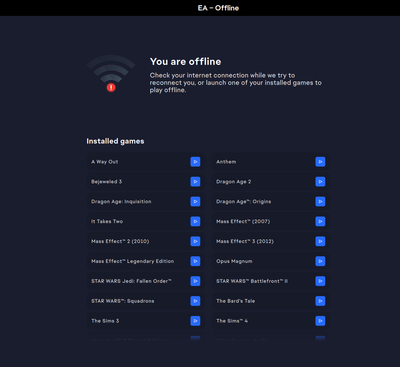The image size is (400, 367).
Task: Start STAR WARS: Squadrons with play icon
Action: (x=195, y=301)
